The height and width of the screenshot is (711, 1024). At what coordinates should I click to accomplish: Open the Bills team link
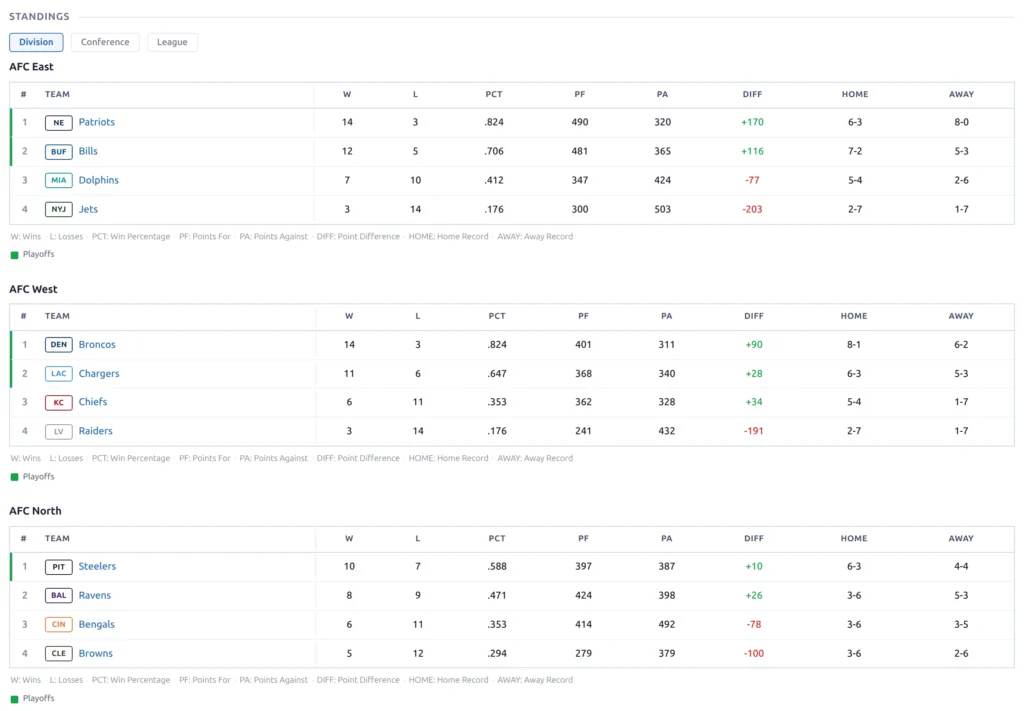[x=88, y=151]
